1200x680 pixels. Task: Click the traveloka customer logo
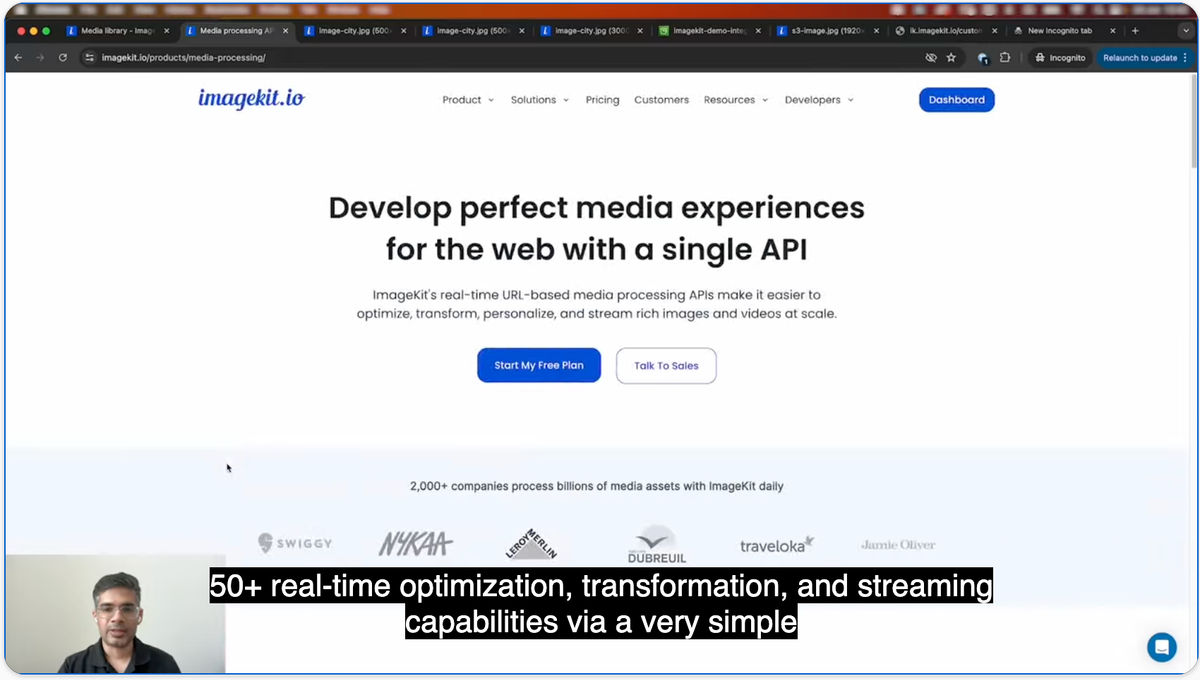click(777, 544)
